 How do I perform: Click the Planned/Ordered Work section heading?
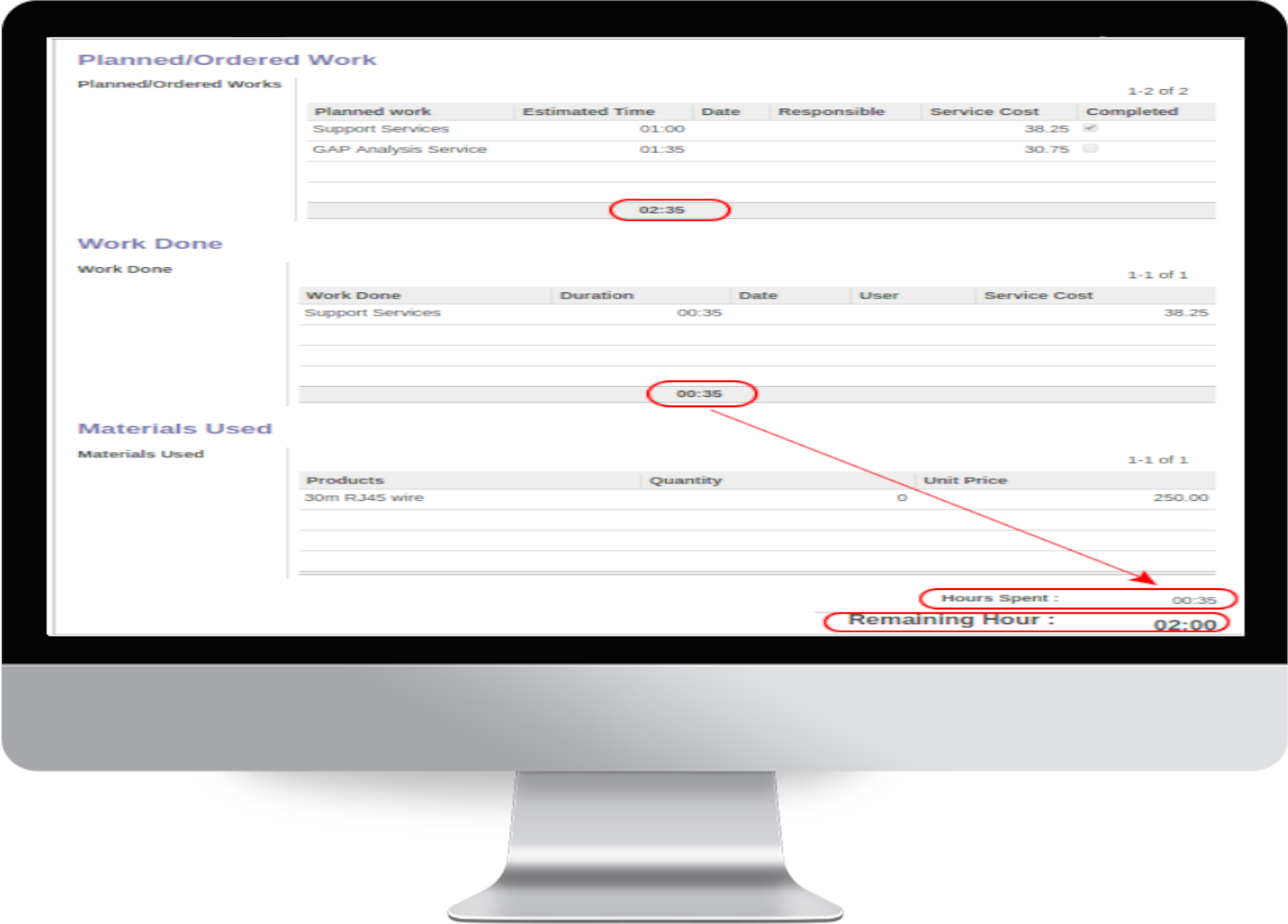tap(227, 59)
